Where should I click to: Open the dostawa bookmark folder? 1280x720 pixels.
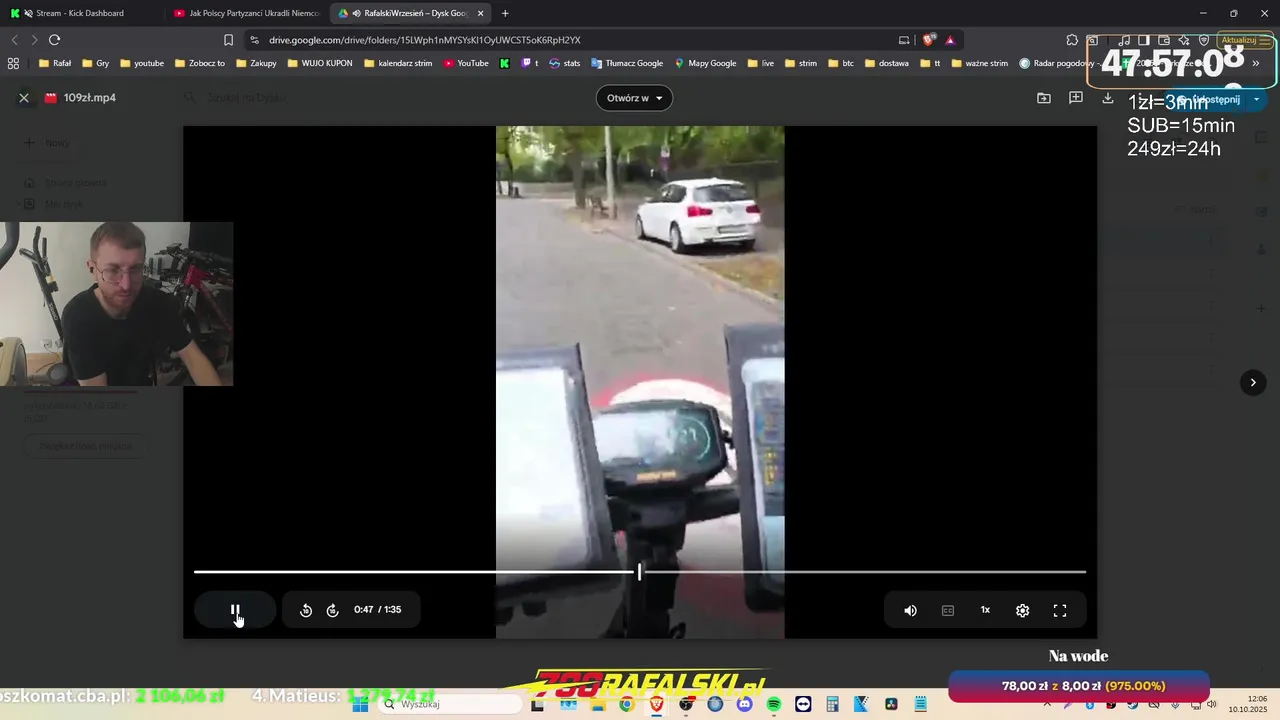pos(886,63)
